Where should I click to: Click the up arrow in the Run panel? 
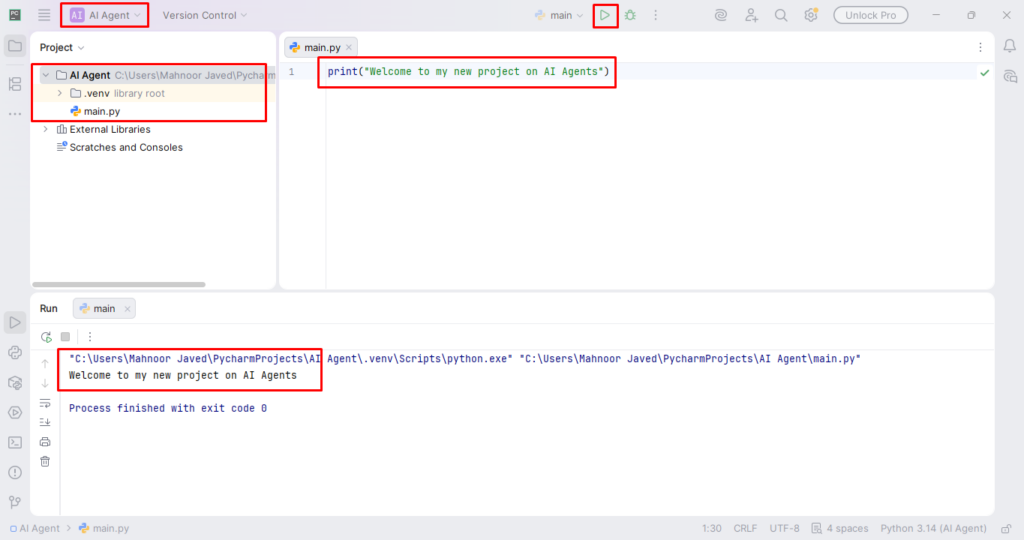45,364
